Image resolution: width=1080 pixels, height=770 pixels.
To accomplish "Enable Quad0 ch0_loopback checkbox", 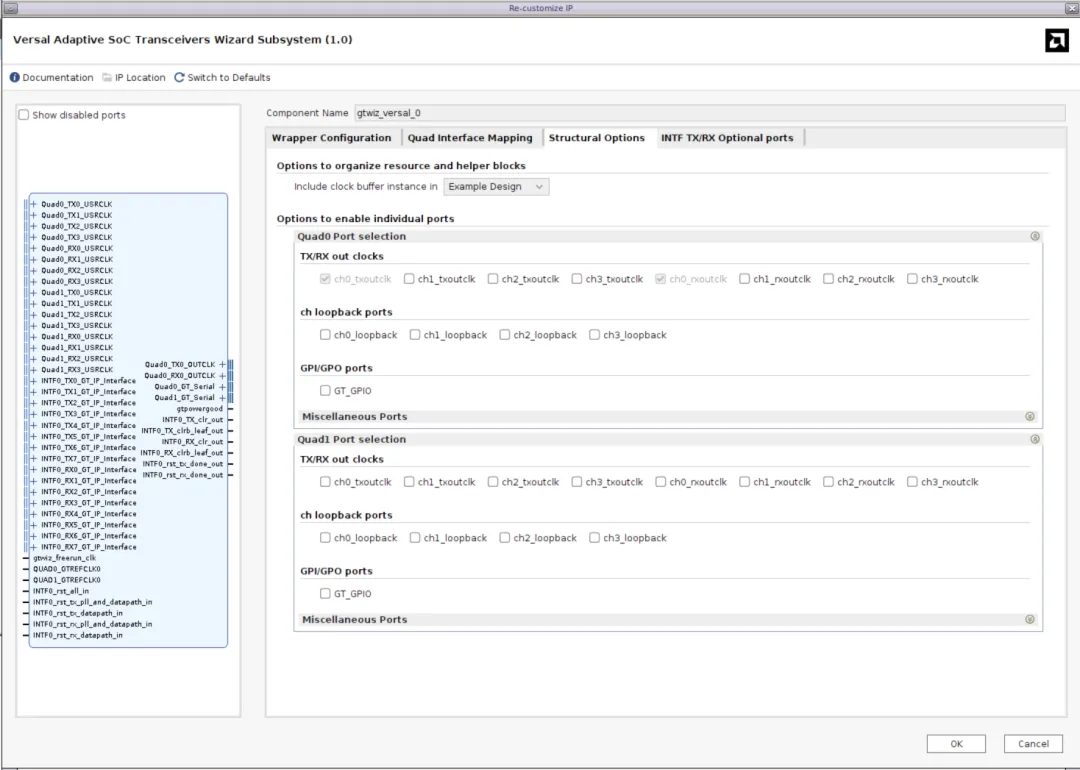I will pos(325,335).
